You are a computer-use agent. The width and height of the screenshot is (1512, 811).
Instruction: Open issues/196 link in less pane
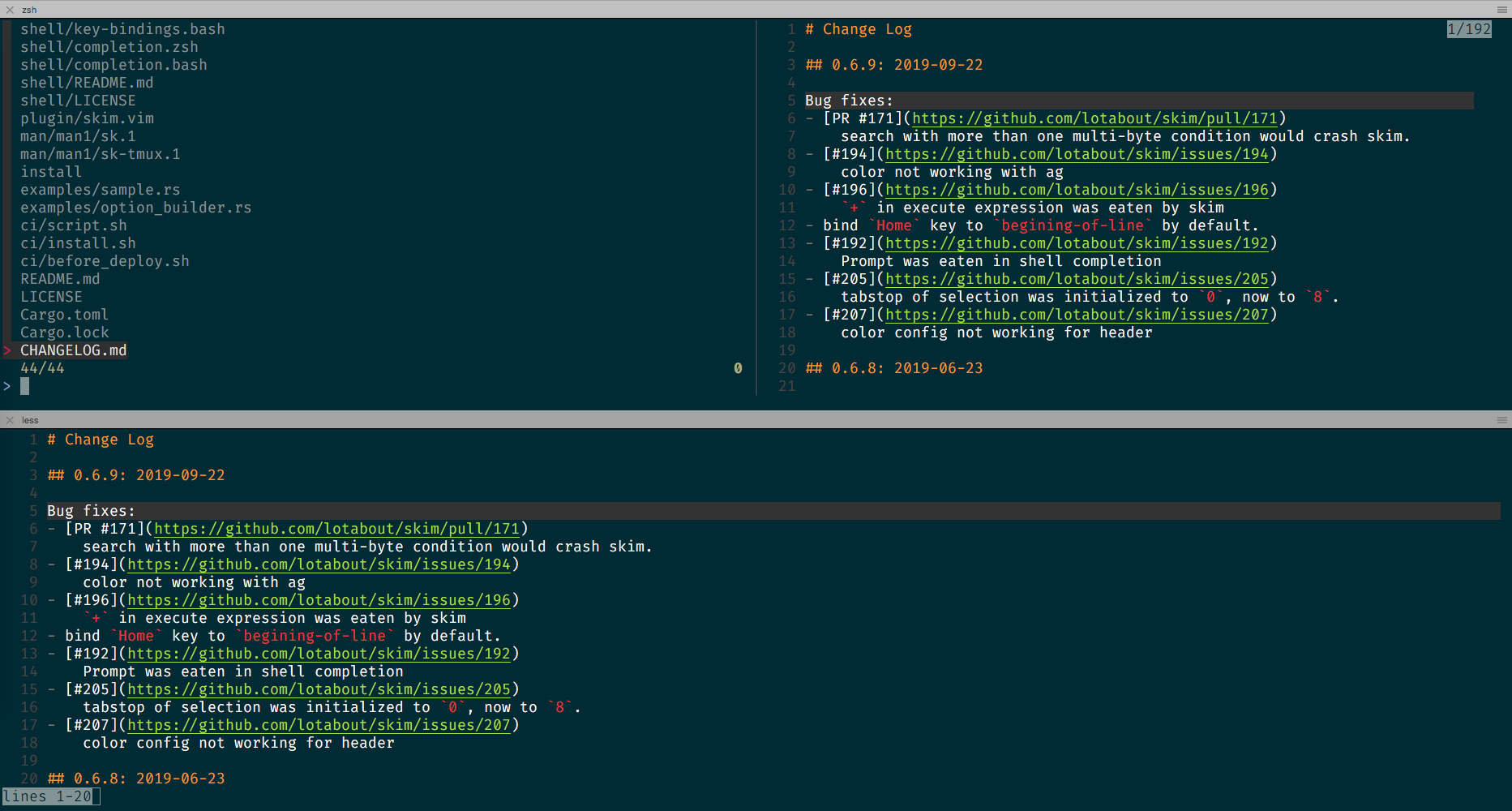[x=319, y=600]
